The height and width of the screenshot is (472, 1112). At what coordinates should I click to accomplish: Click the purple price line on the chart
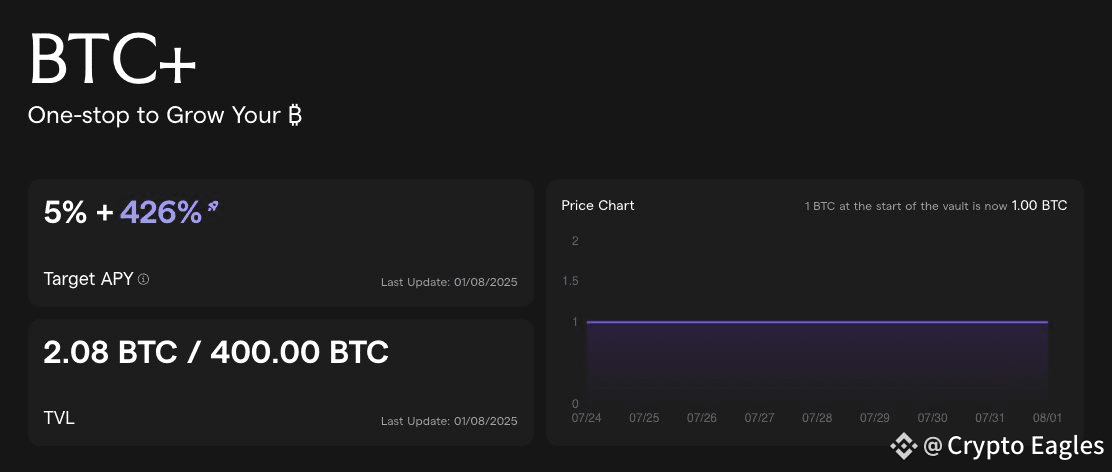pyautogui.click(x=817, y=322)
